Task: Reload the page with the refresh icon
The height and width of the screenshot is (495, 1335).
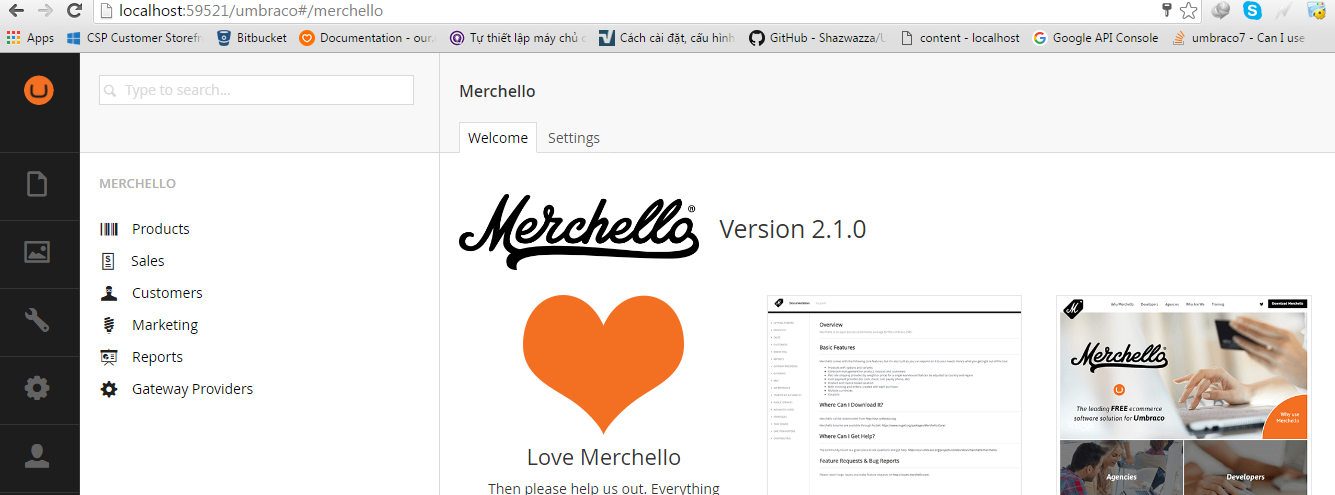Action: point(74,11)
